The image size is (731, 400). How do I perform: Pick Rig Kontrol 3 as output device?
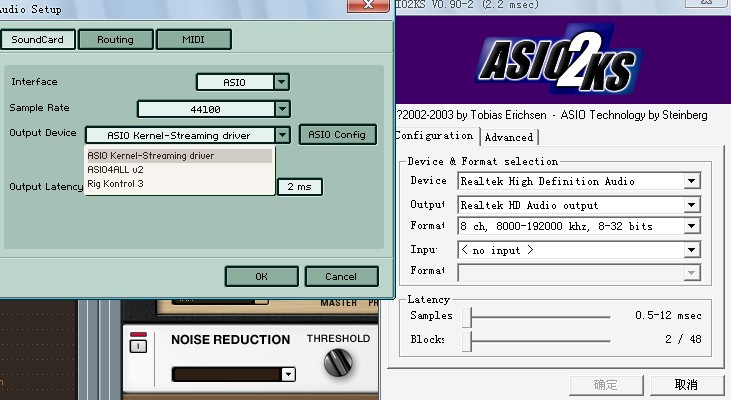coord(179,184)
